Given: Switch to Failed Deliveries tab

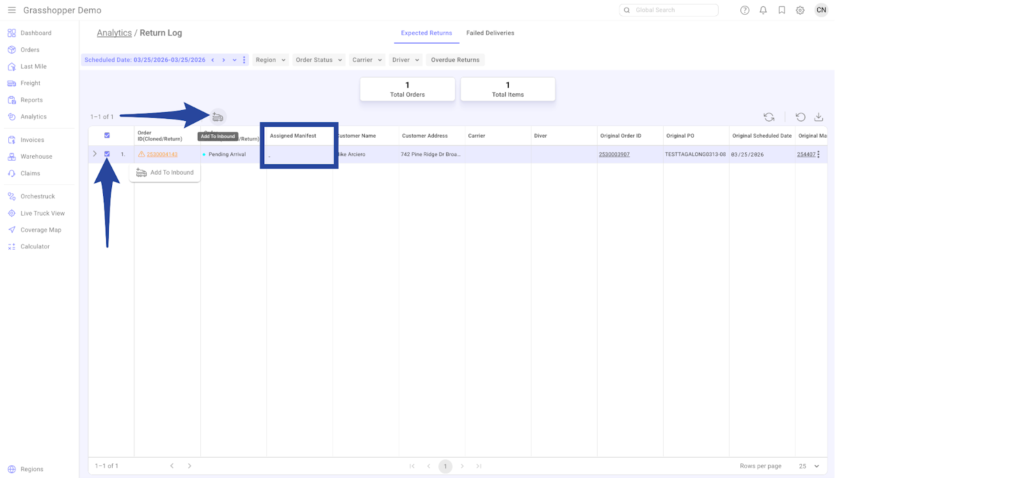Looking at the screenshot, I should click(x=490, y=33).
